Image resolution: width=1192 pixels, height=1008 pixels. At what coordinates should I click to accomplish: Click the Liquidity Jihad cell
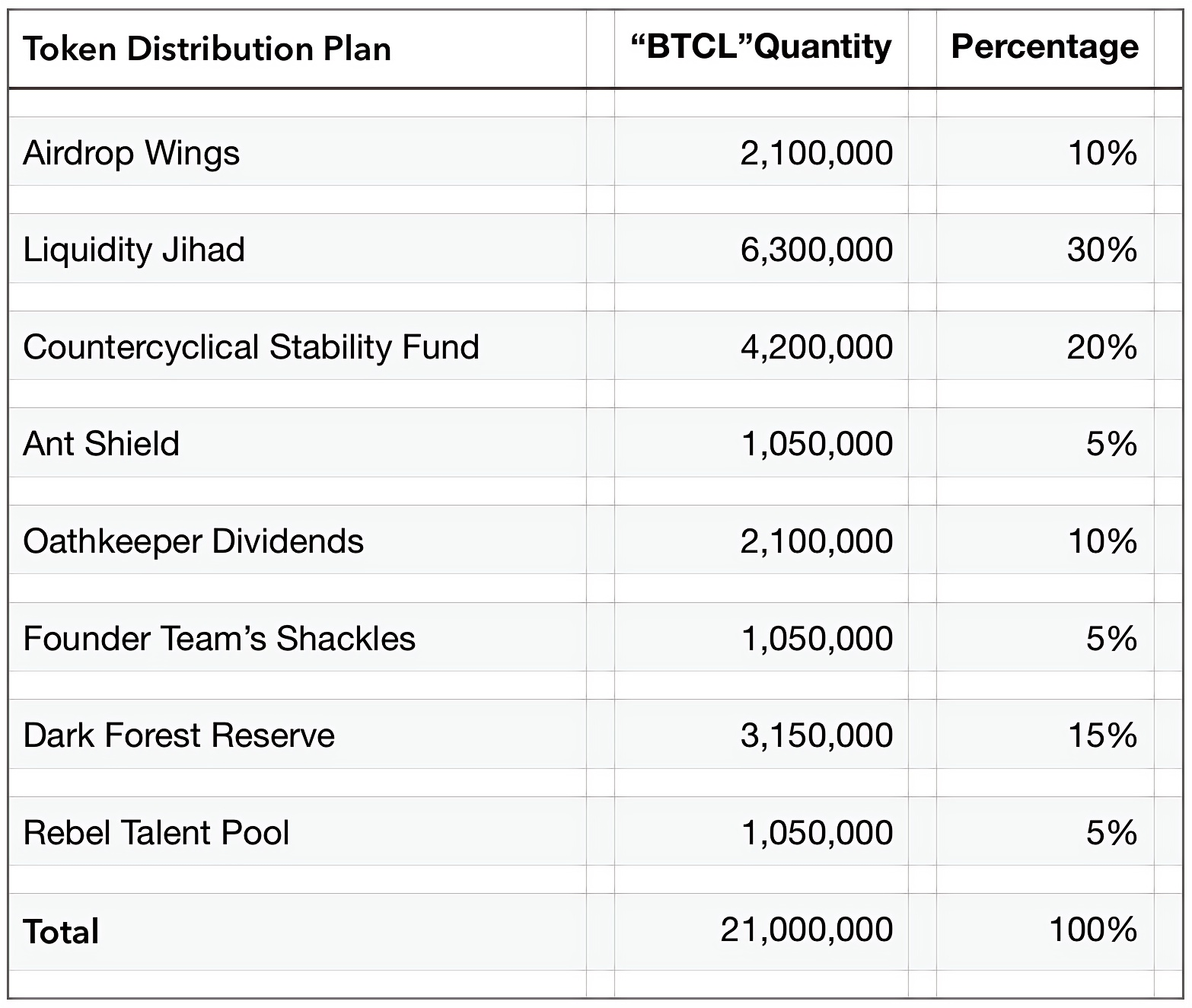pyautogui.click(x=134, y=250)
